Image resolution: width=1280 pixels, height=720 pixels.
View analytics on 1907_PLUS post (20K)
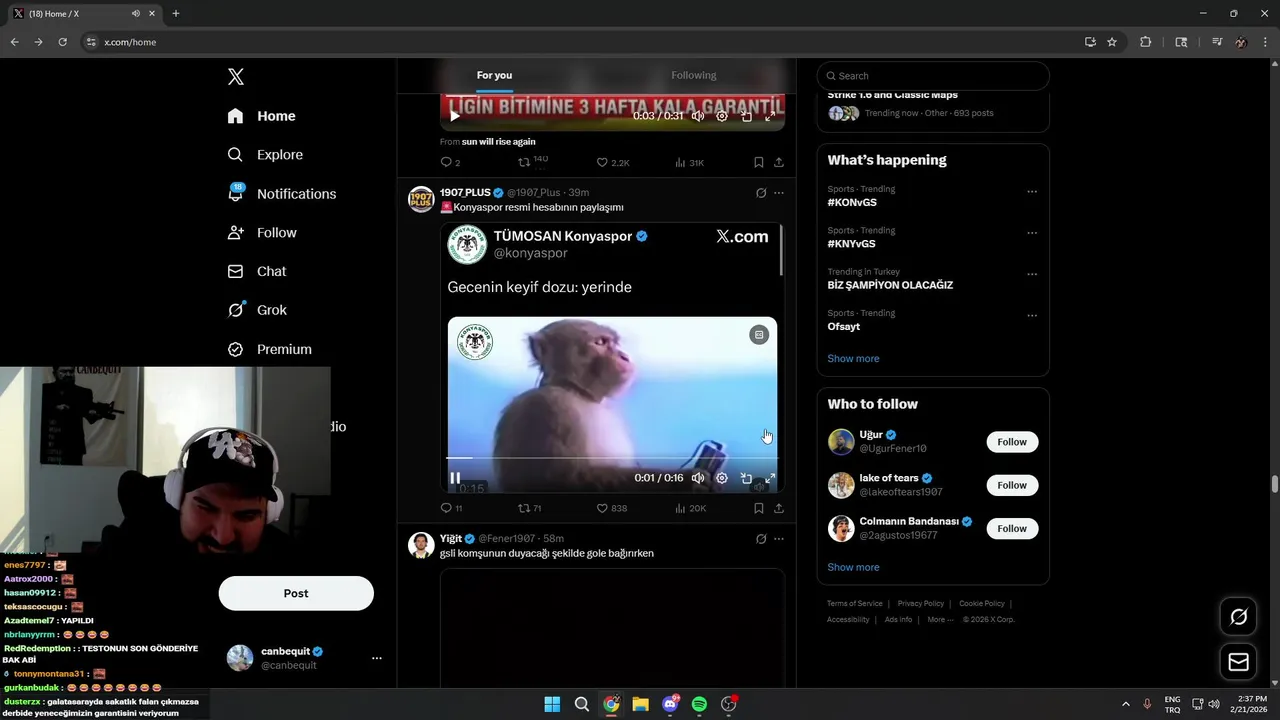pos(690,508)
